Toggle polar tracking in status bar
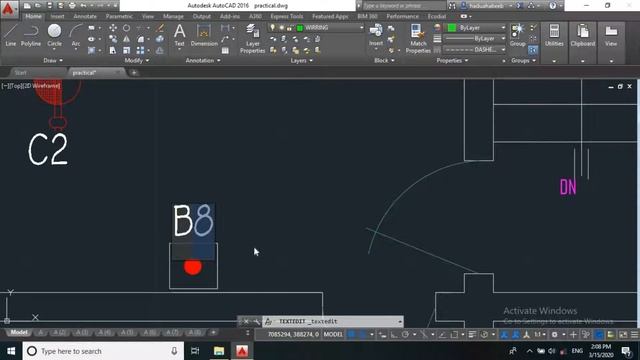Image resolution: width=640 pixels, height=360 pixels. coord(405,334)
